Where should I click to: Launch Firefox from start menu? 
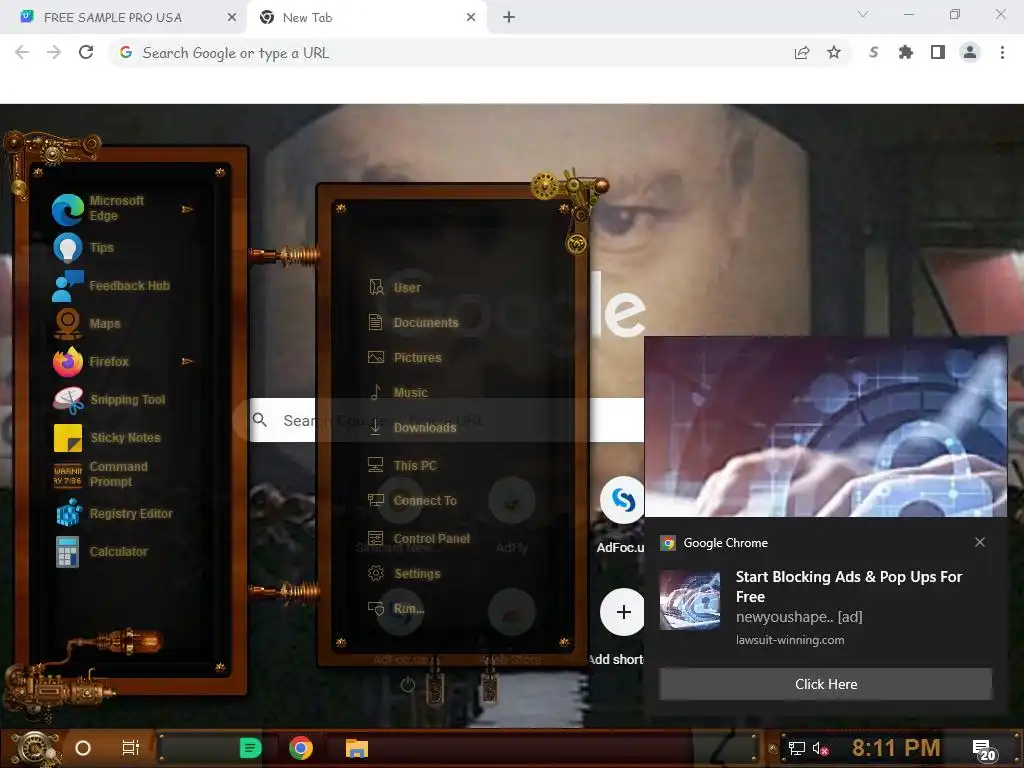click(x=91, y=361)
